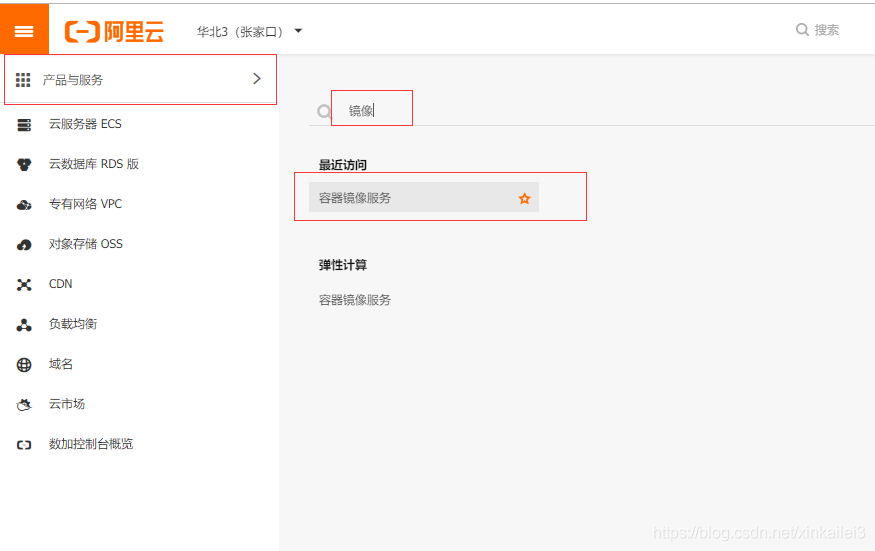Toggle favorite star for 容器镜像服务
This screenshot has height=551, width=875.
point(525,198)
